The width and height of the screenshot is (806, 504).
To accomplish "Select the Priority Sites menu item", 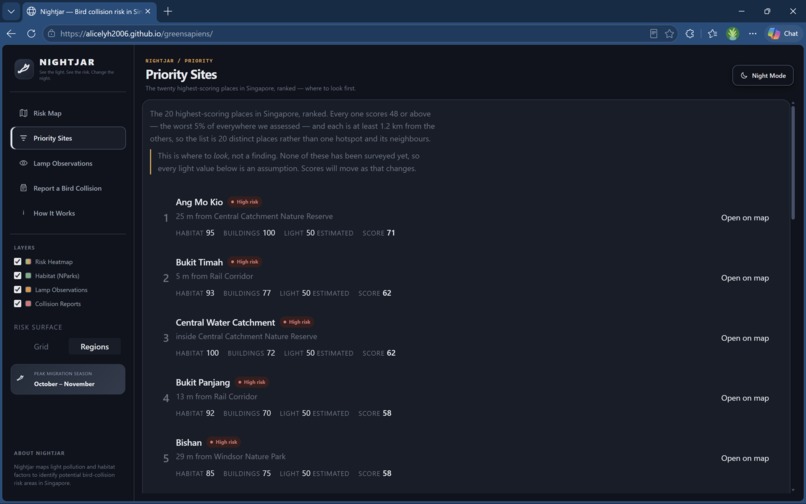I will 68,138.
